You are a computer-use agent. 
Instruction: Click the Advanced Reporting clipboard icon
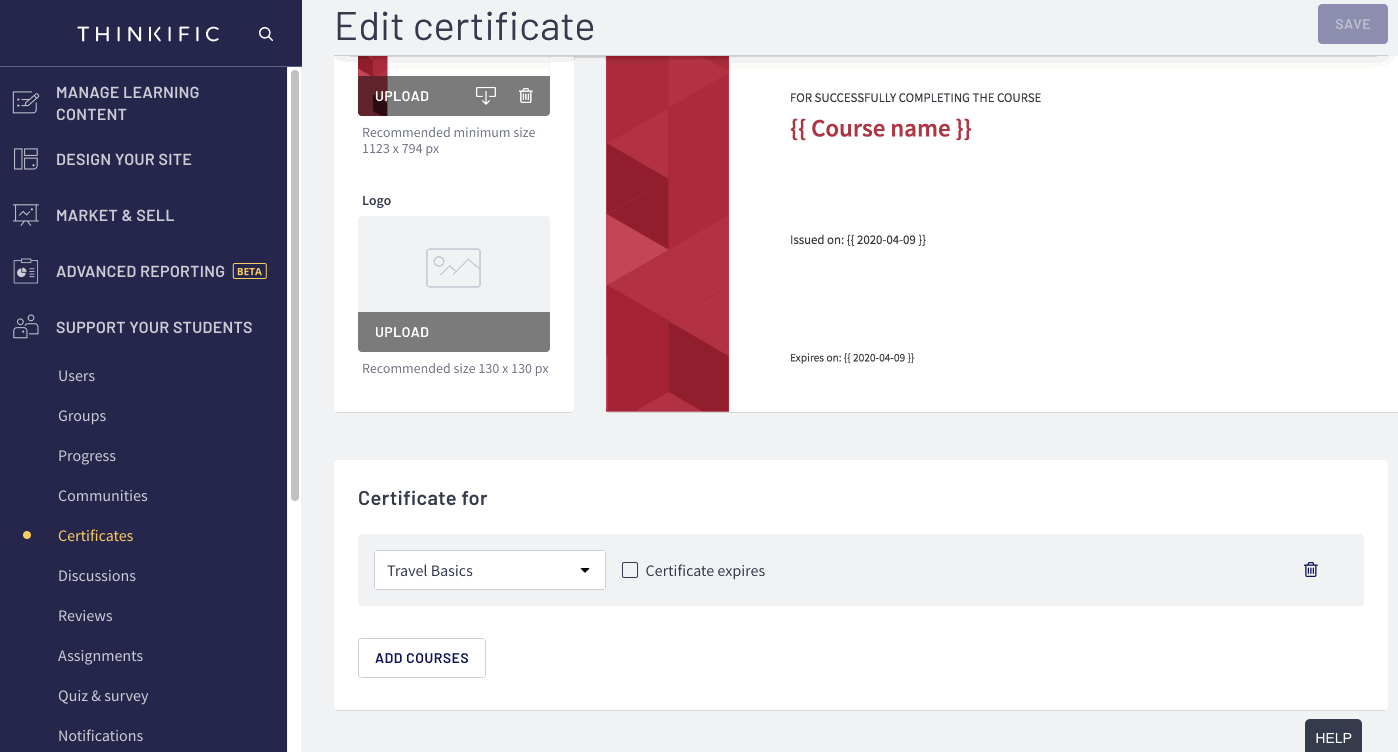(25, 270)
